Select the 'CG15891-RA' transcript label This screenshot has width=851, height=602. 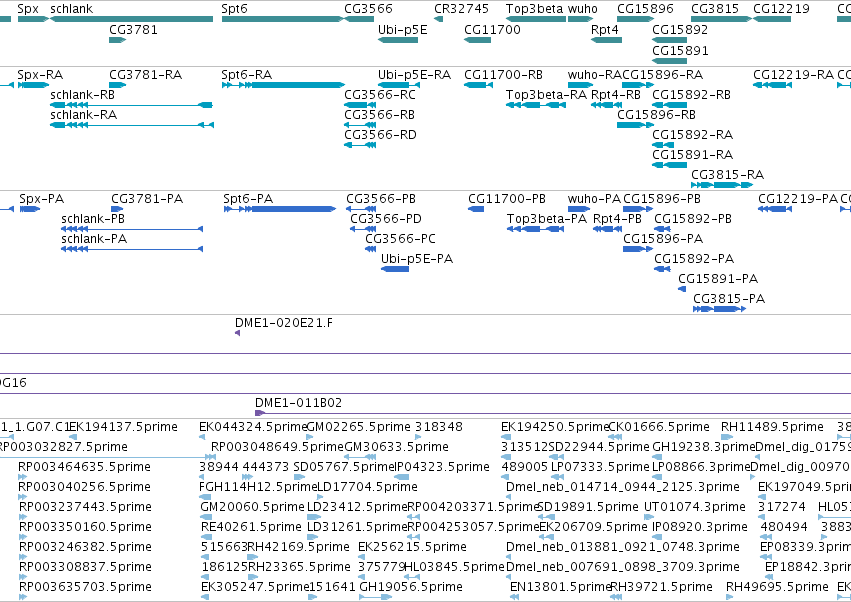693,155
